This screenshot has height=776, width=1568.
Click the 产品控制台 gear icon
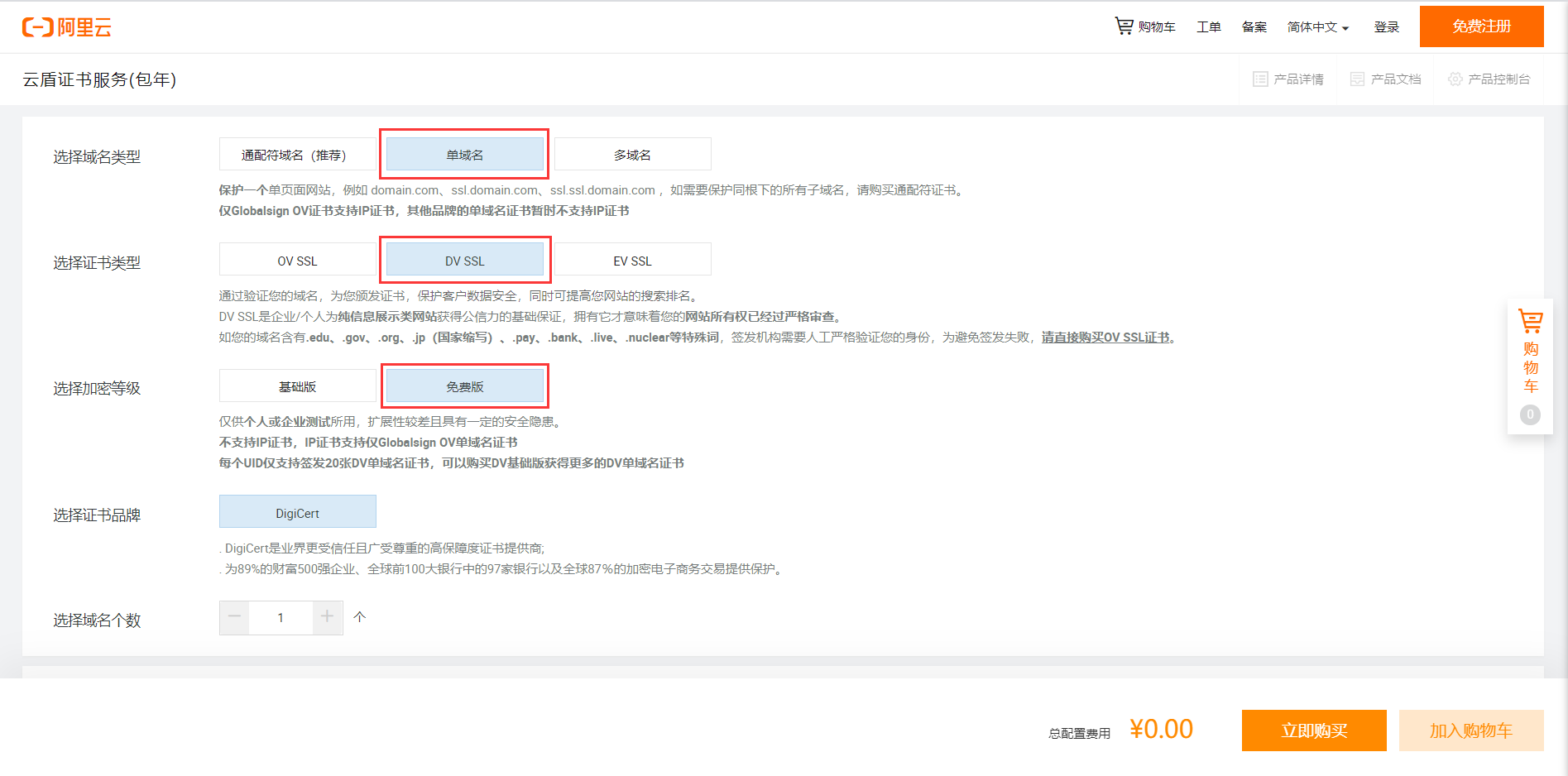[1455, 79]
